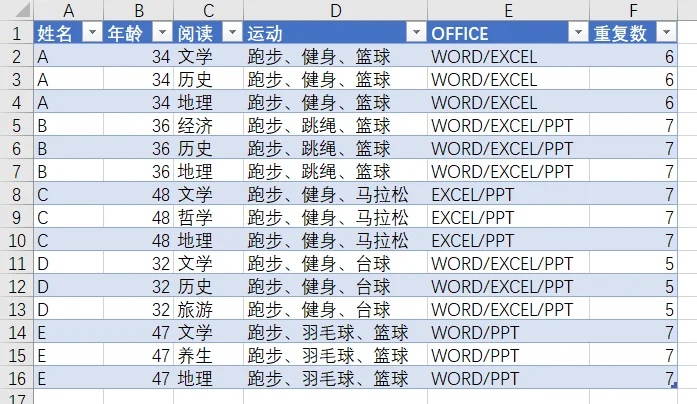Screen dimensions: 697x404
Task: Select 重复数 value 6 in row 4
Action: tap(633, 102)
